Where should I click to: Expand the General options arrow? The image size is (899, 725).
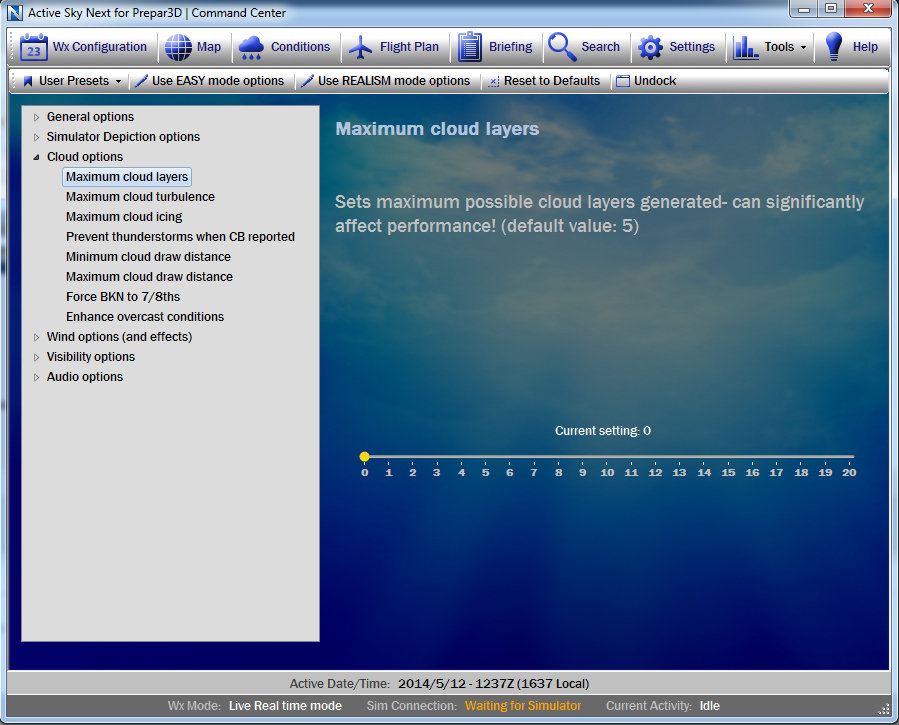(36, 117)
